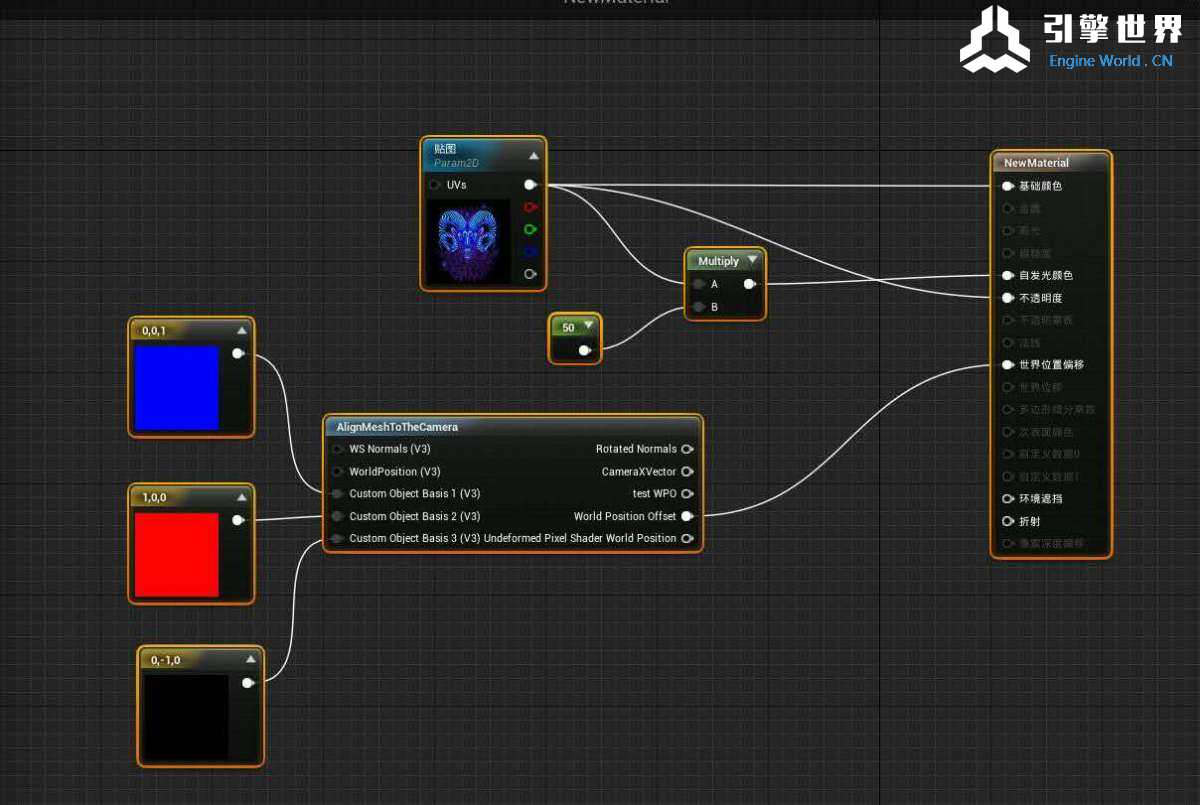1200x805 pixels.
Task: Collapse the 贴图 texture node preview arrow
Action: click(x=533, y=156)
